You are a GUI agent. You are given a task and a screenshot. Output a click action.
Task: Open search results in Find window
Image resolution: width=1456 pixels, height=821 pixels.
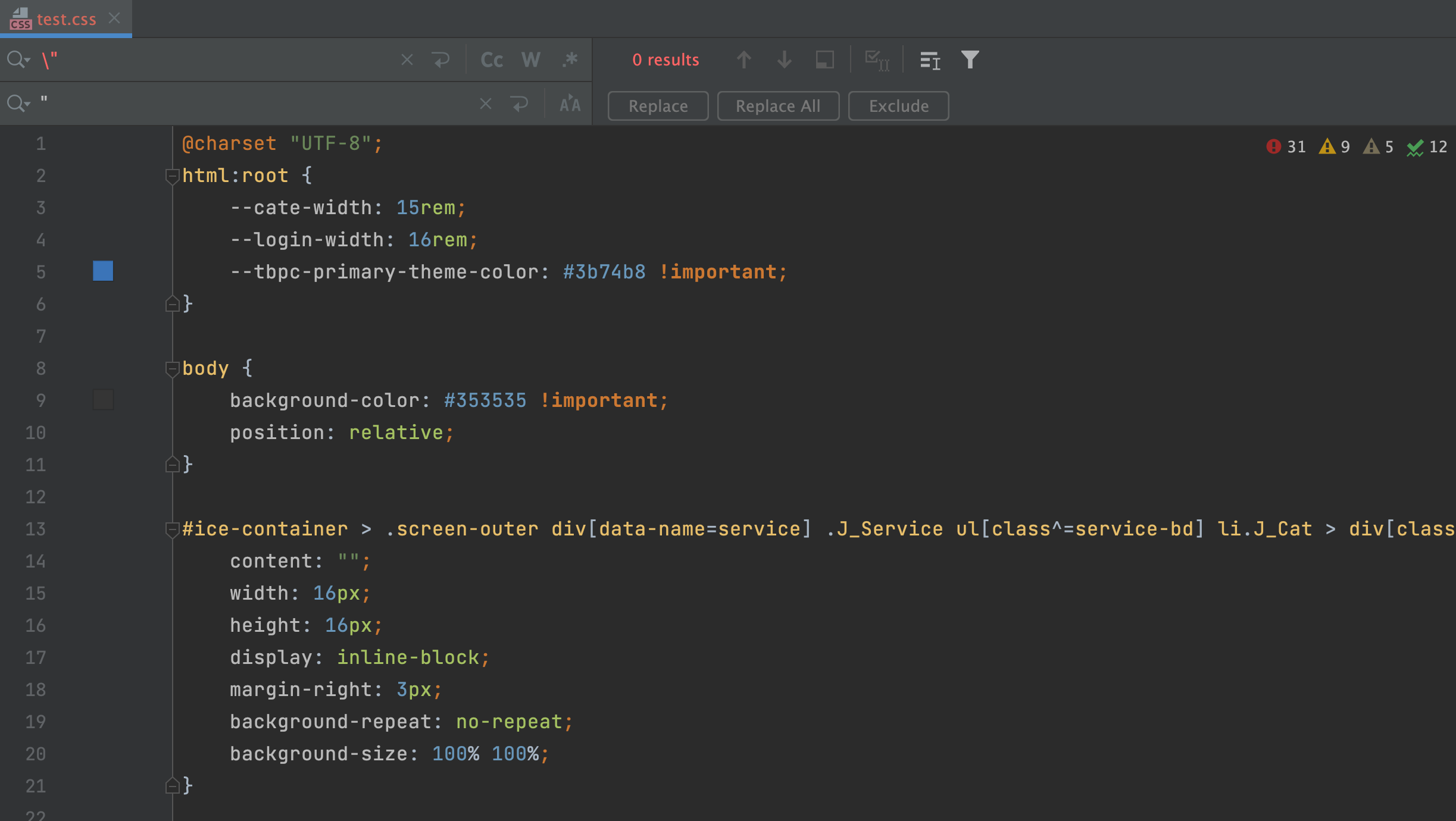(930, 60)
